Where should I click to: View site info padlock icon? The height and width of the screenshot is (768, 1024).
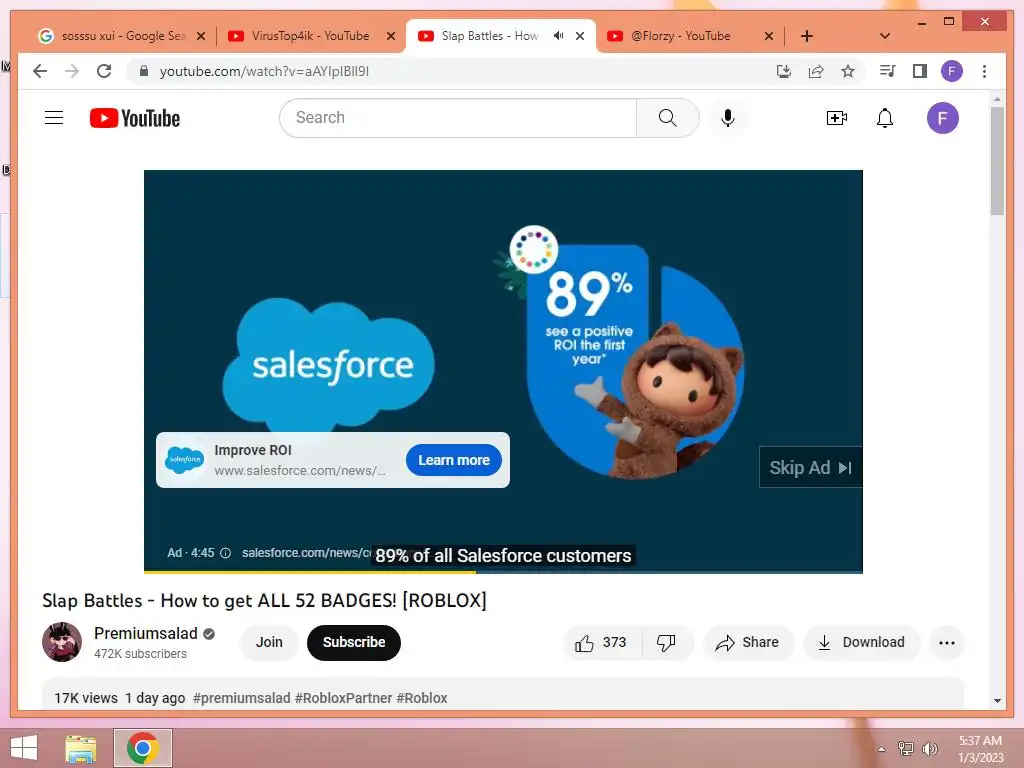pyautogui.click(x=144, y=71)
